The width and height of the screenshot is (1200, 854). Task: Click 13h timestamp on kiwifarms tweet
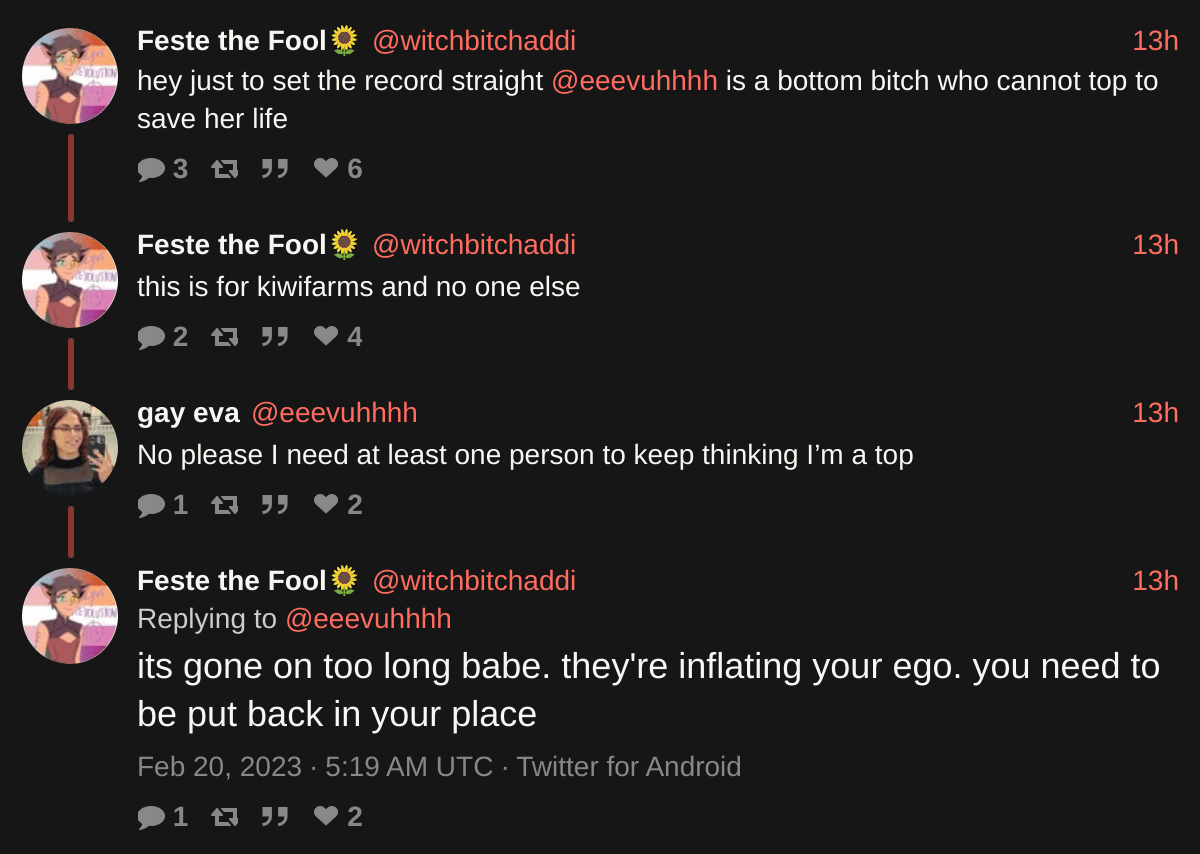(x=1155, y=245)
